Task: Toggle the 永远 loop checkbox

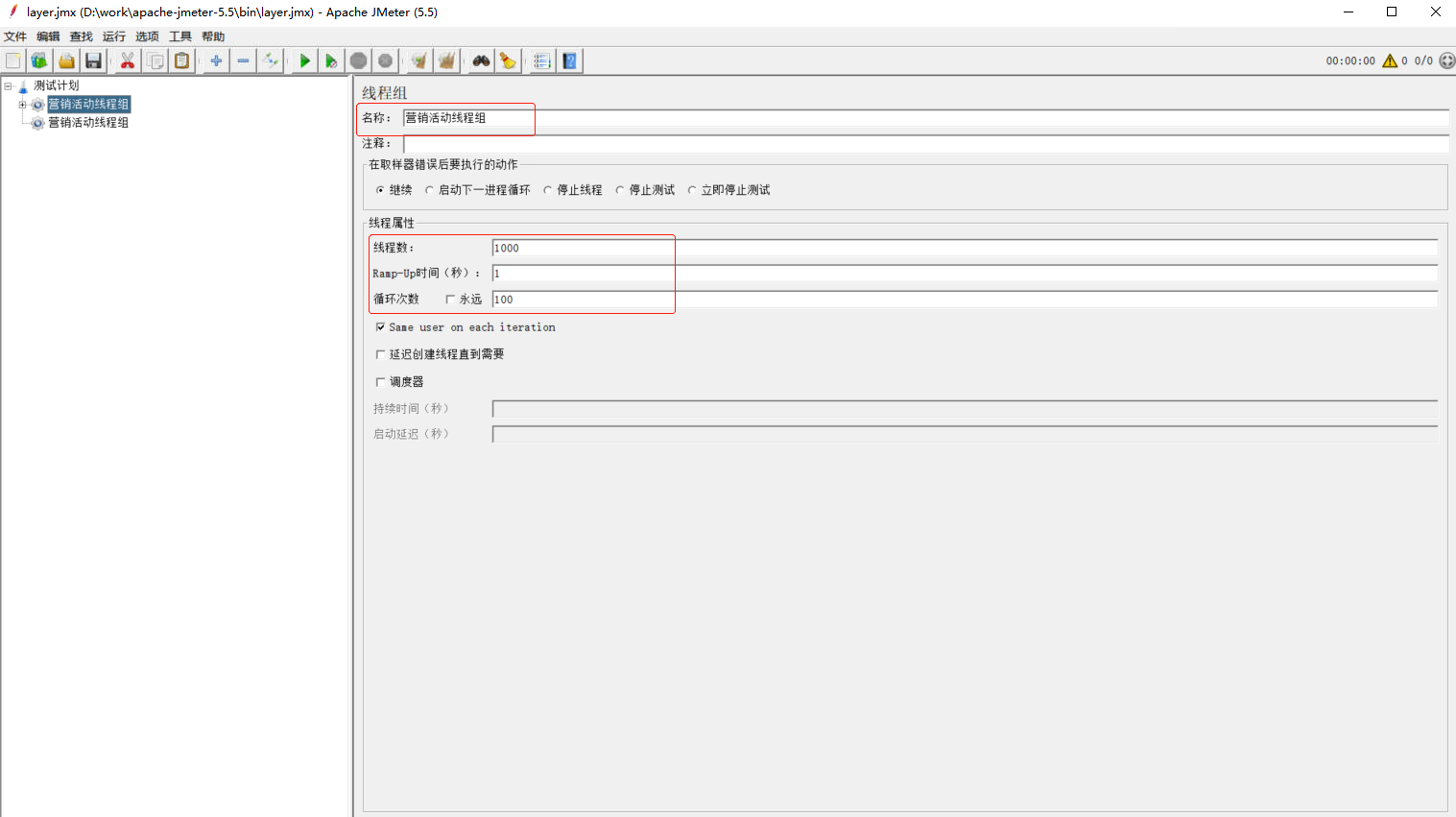Action: [450, 300]
